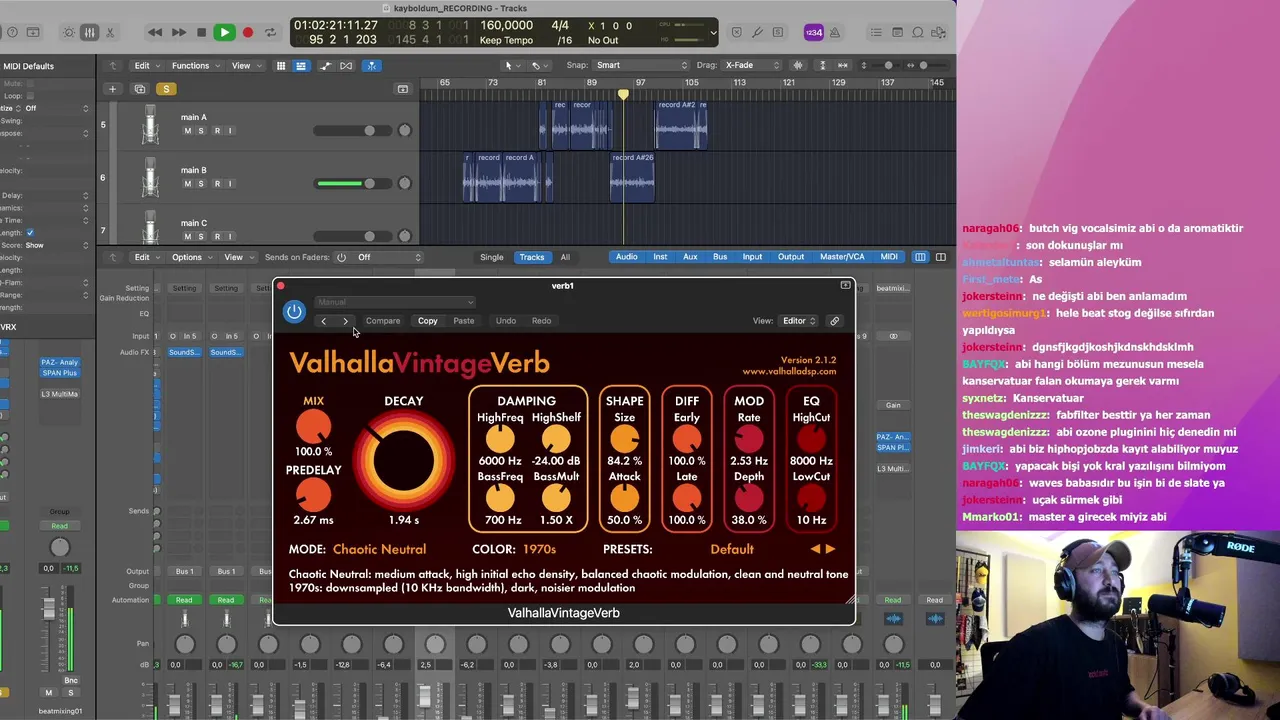Viewport: 1280px width, 720px height.
Task: Click Copy in plugin header
Action: click(x=427, y=321)
